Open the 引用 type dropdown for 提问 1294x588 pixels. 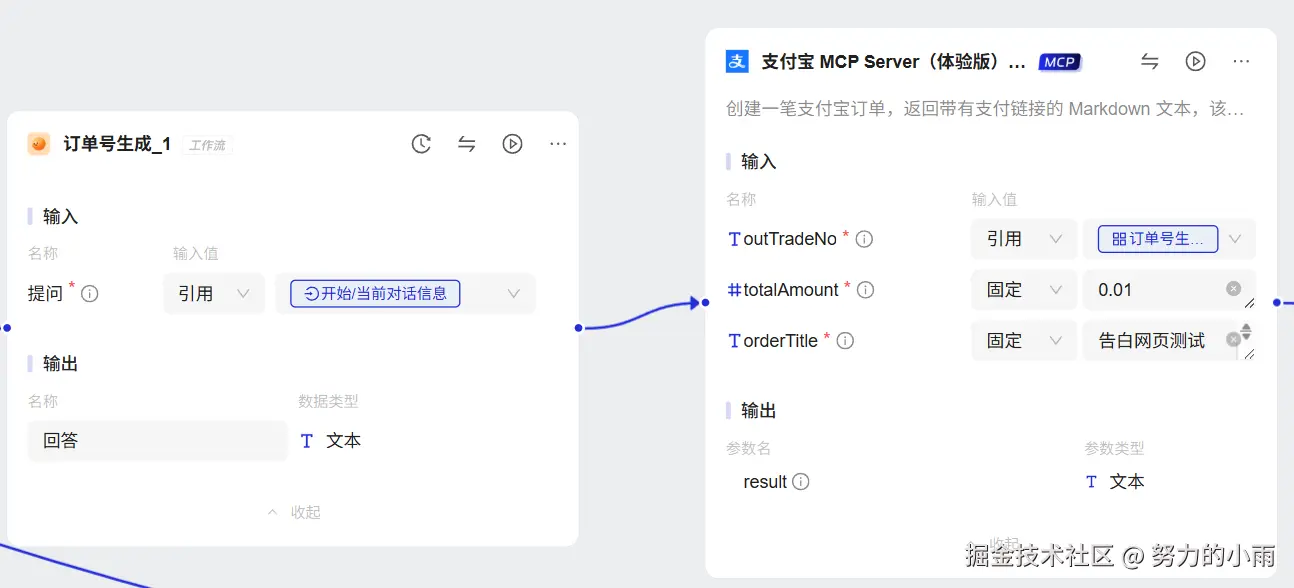pos(214,294)
